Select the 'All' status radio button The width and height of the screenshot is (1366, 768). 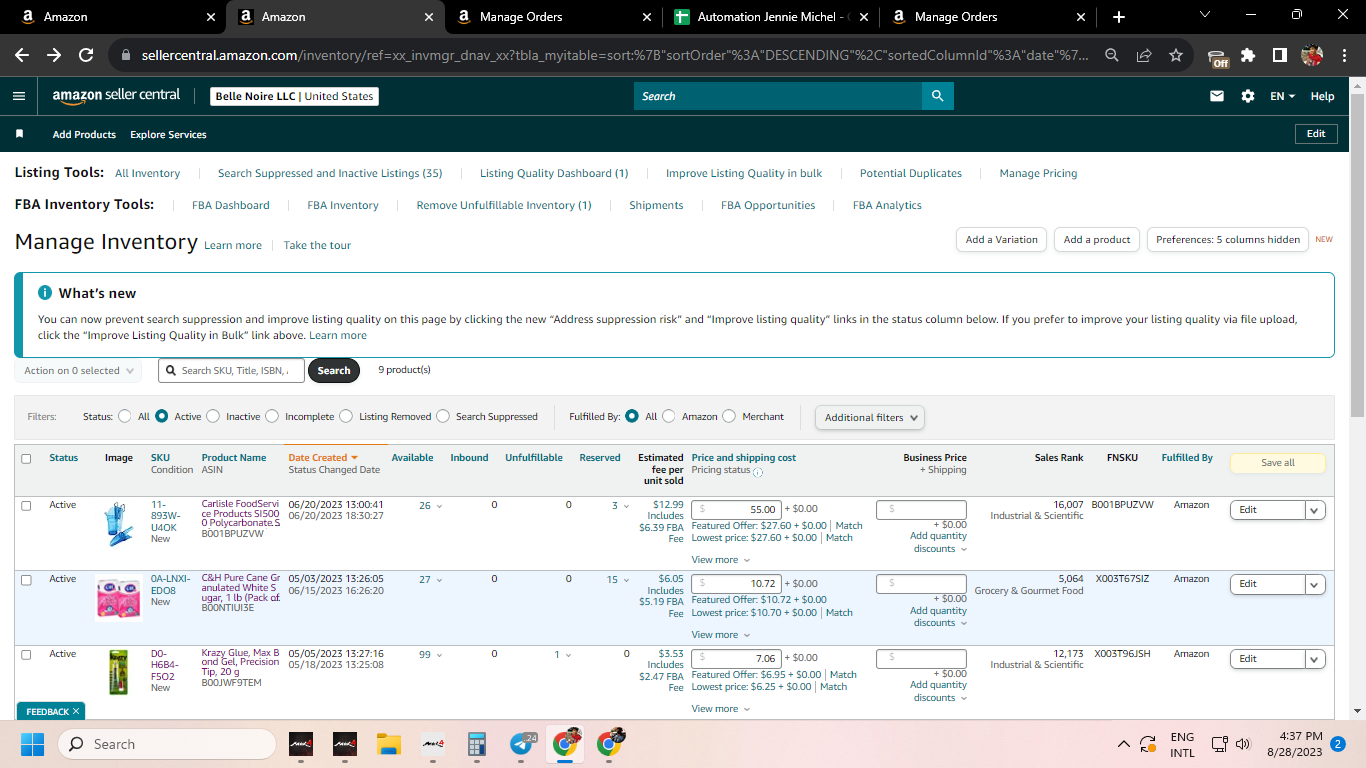click(x=125, y=416)
